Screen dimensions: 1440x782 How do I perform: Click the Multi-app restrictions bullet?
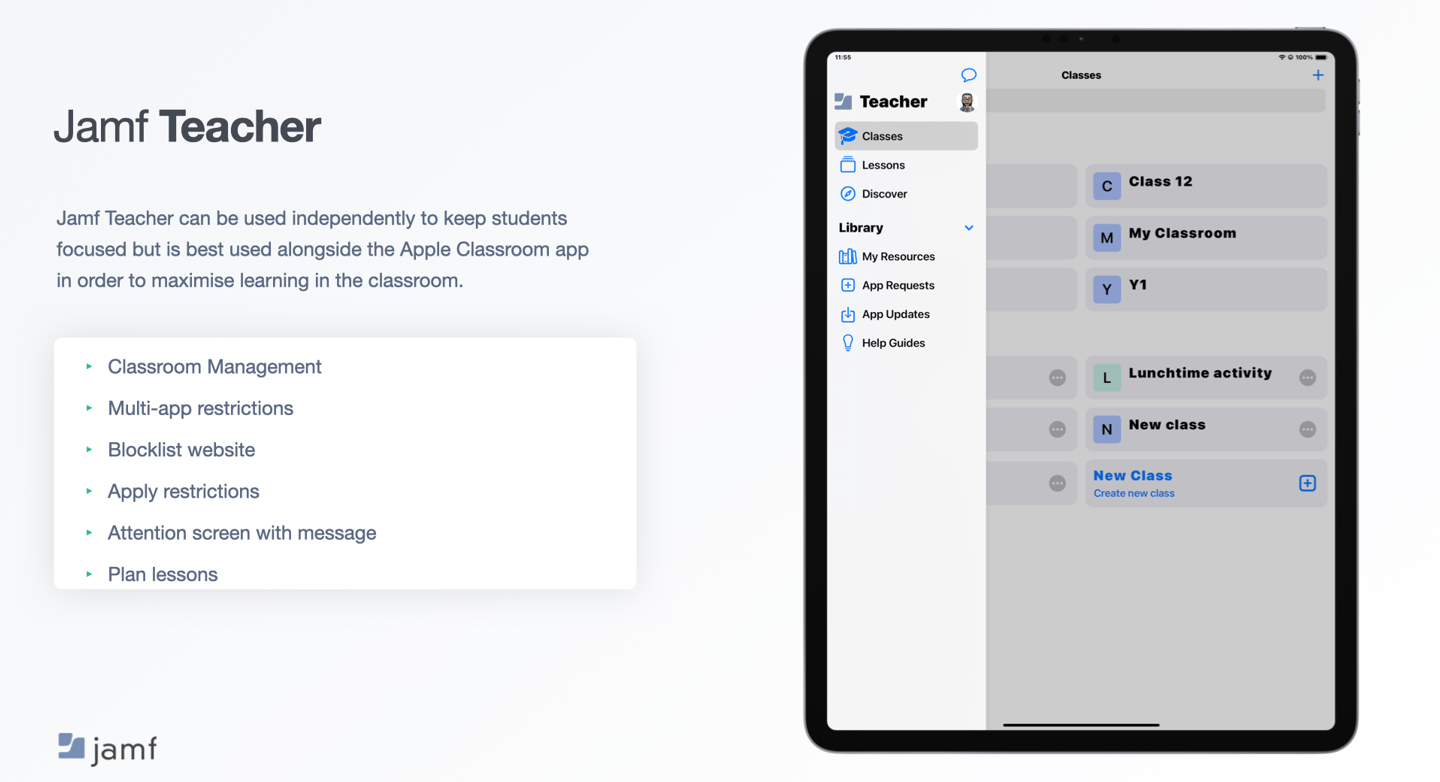pos(200,408)
